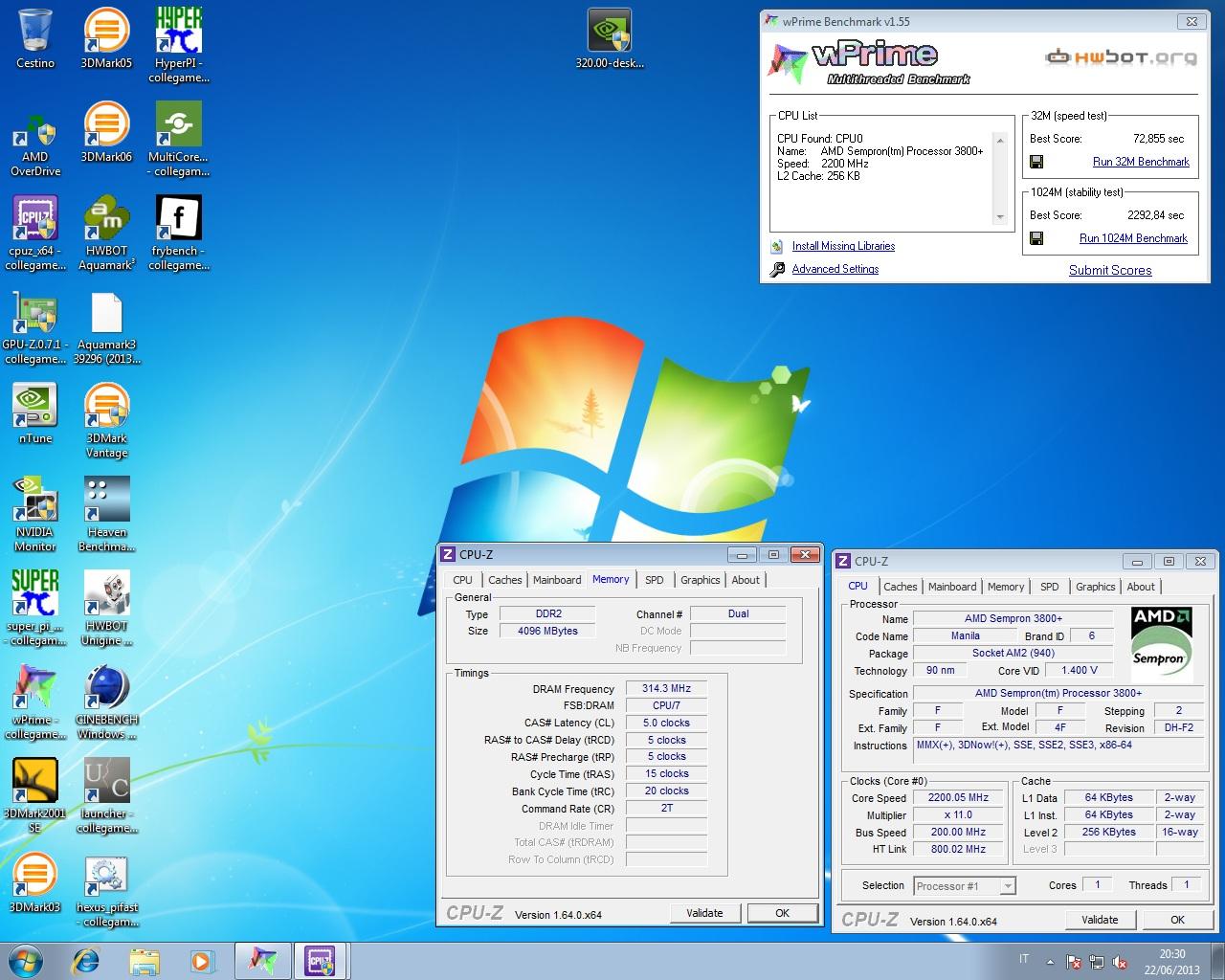Open the 3DMark2001 SE icon
Screen dimensions: 1225x980
[35, 795]
